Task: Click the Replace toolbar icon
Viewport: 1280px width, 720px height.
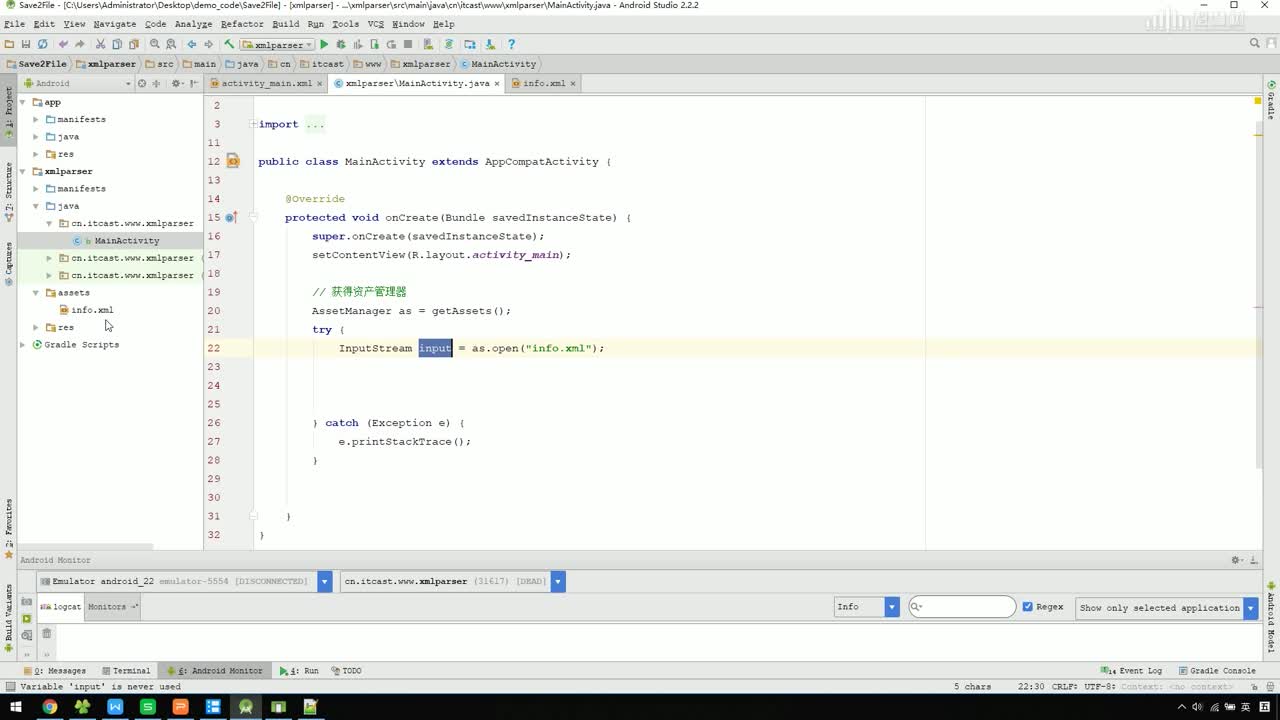Action: 171,44
